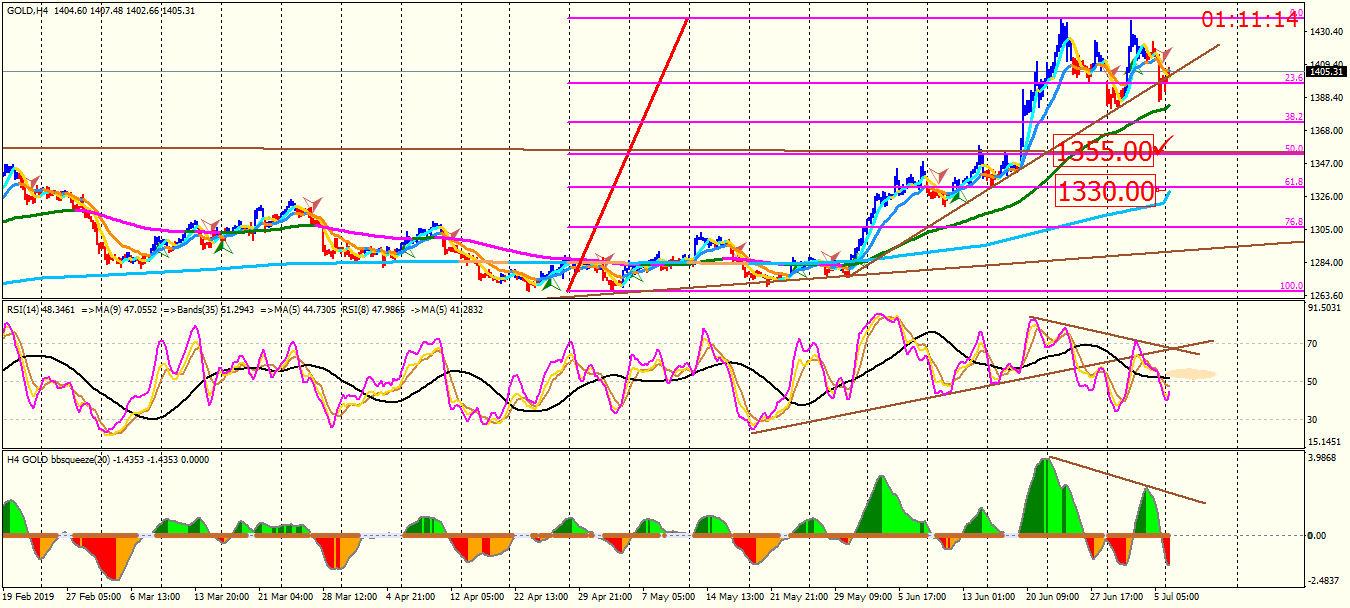Select the Fibonacci 38.2 level label
The width and height of the screenshot is (1350, 608).
(x=1293, y=117)
